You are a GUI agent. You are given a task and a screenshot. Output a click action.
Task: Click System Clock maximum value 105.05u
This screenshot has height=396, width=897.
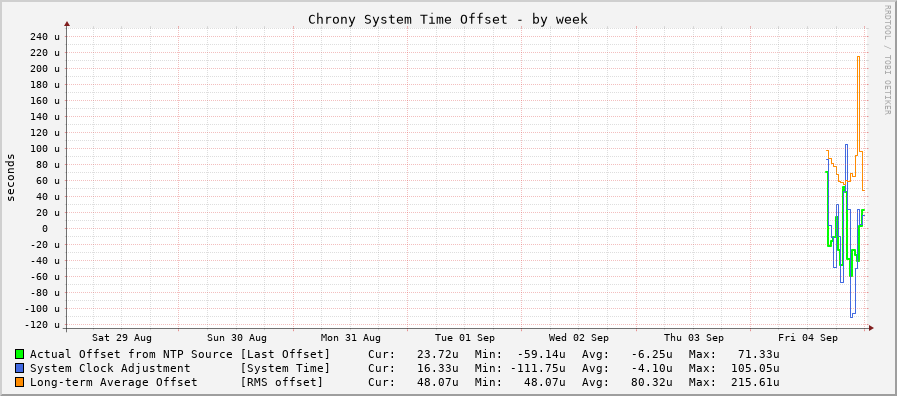click(755, 368)
